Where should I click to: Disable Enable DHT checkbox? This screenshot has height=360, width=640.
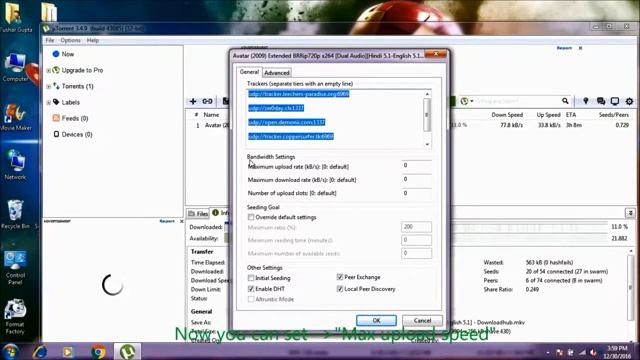[x=251, y=289]
